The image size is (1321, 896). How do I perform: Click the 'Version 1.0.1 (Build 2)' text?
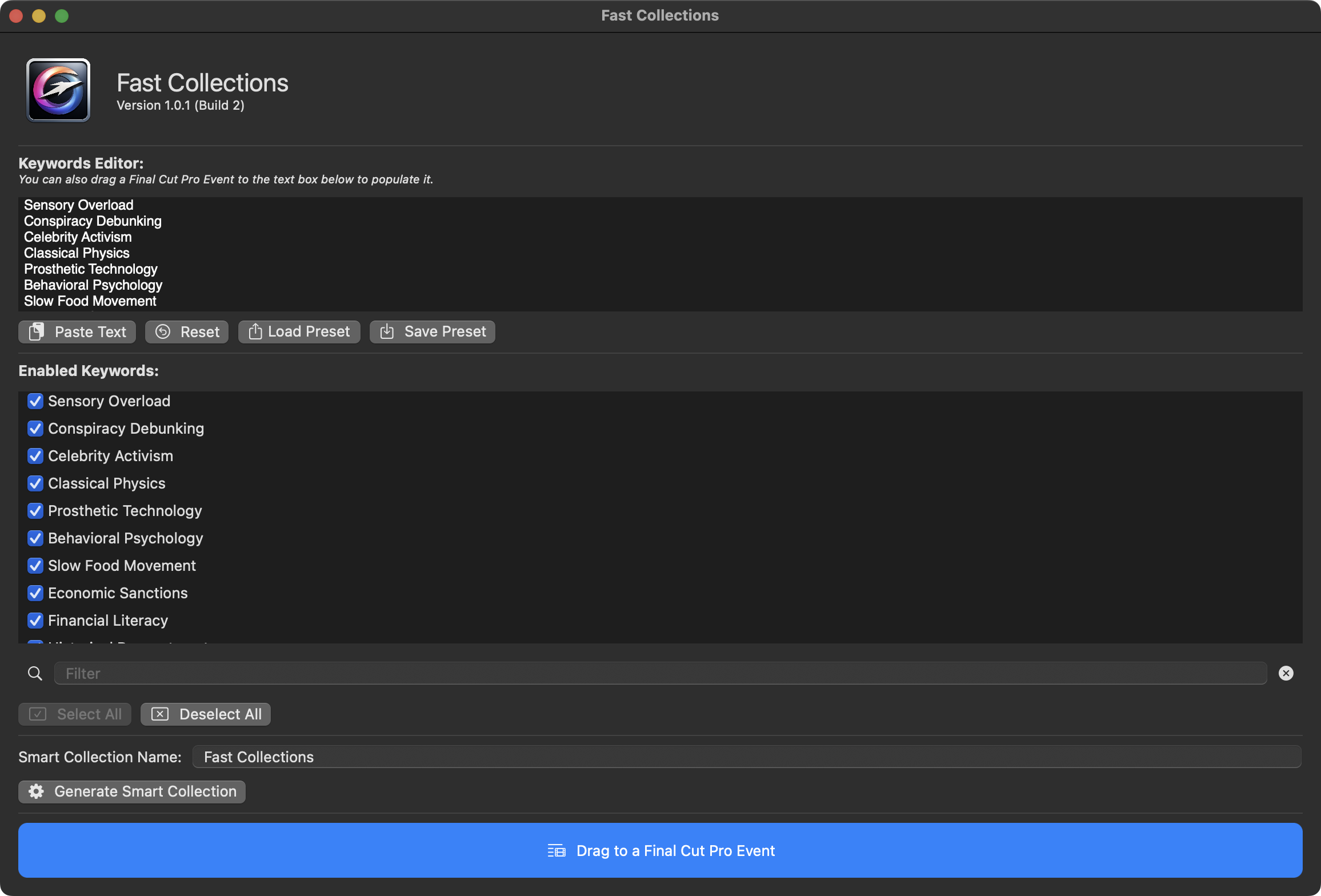[181, 105]
